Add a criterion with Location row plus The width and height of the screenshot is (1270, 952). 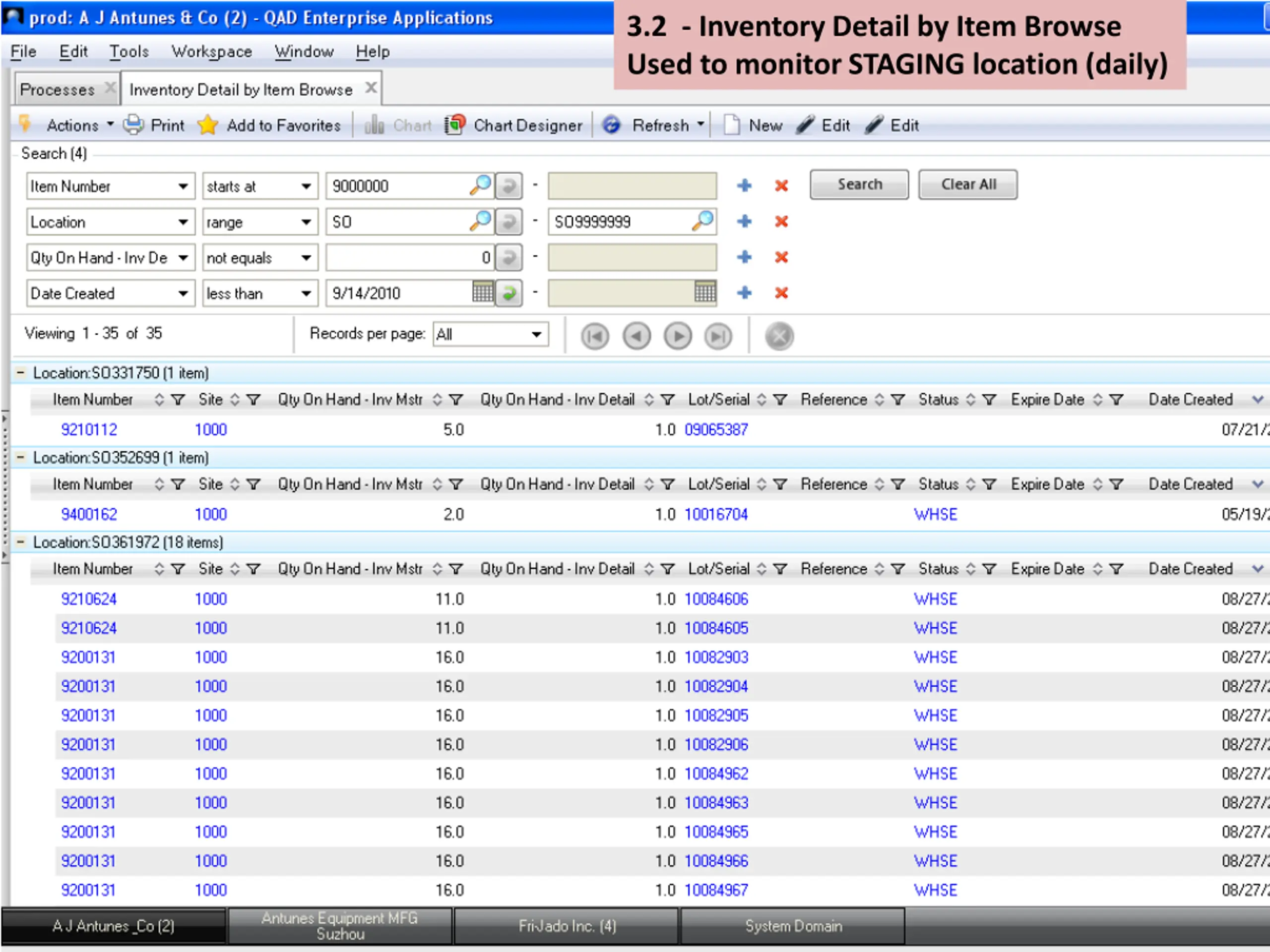click(x=745, y=221)
